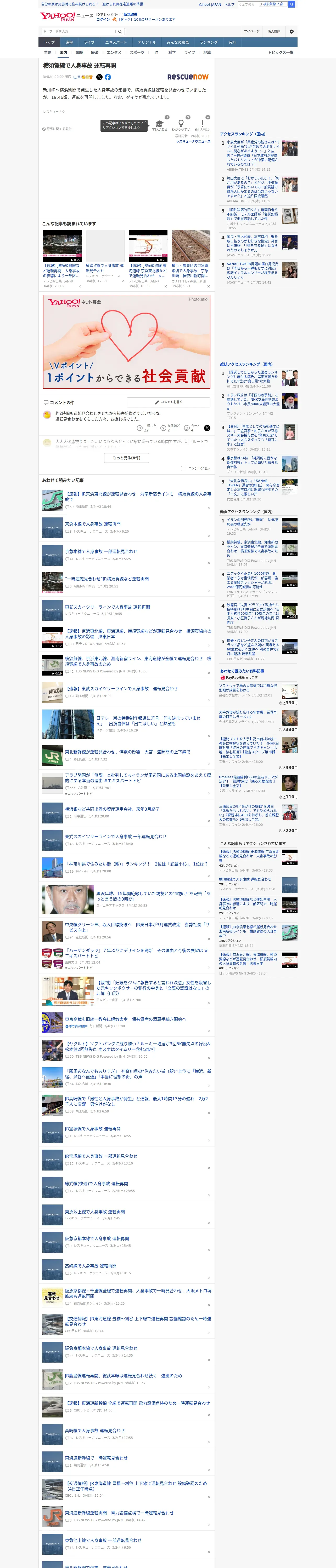Image resolution: width=336 pixels, height=1568 pixels.
Task: Play NHK支局長の解説 ranking video thumbnail
Action: (x=290, y=526)
